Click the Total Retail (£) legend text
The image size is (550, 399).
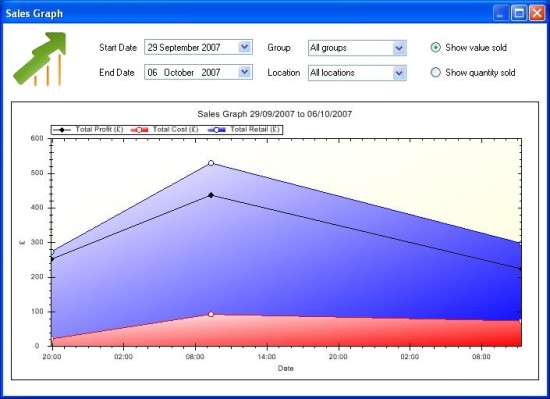click(x=255, y=129)
